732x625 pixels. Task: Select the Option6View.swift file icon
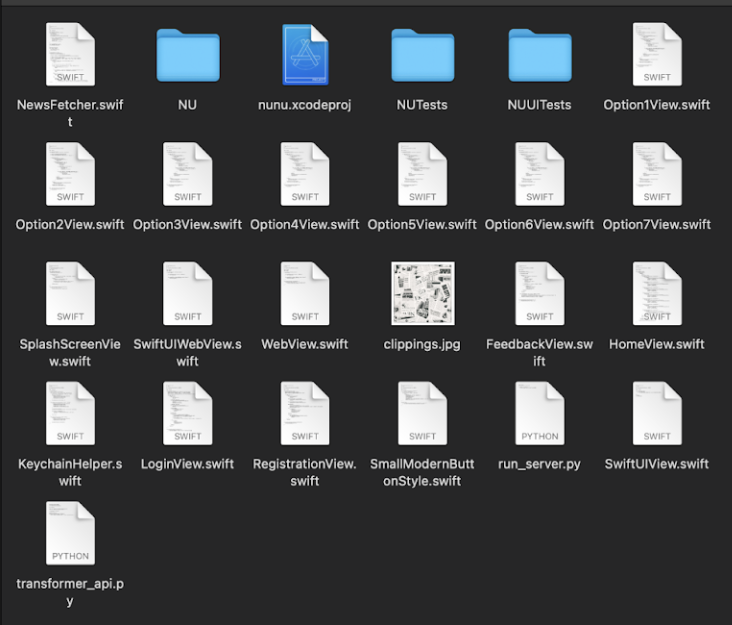pos(540,174)
